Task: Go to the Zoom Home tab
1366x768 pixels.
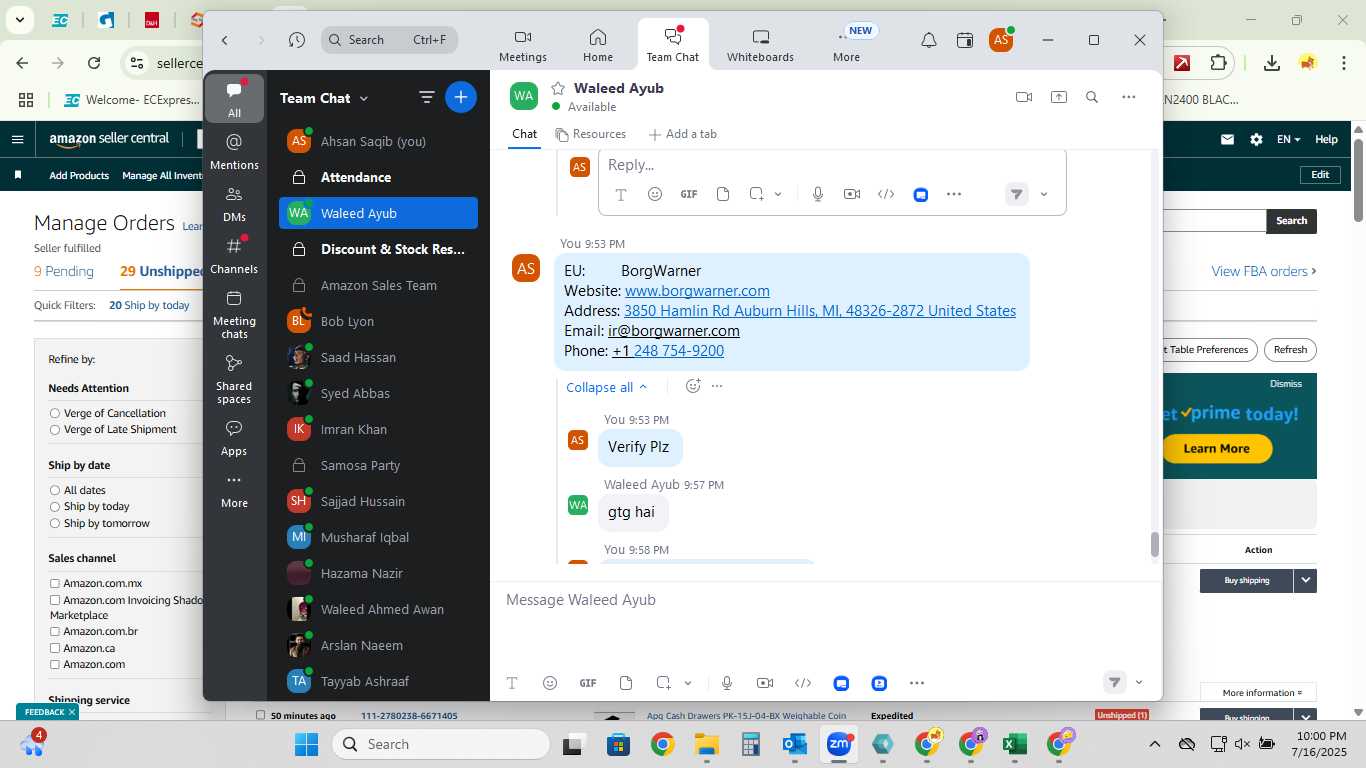Action: 598,46
